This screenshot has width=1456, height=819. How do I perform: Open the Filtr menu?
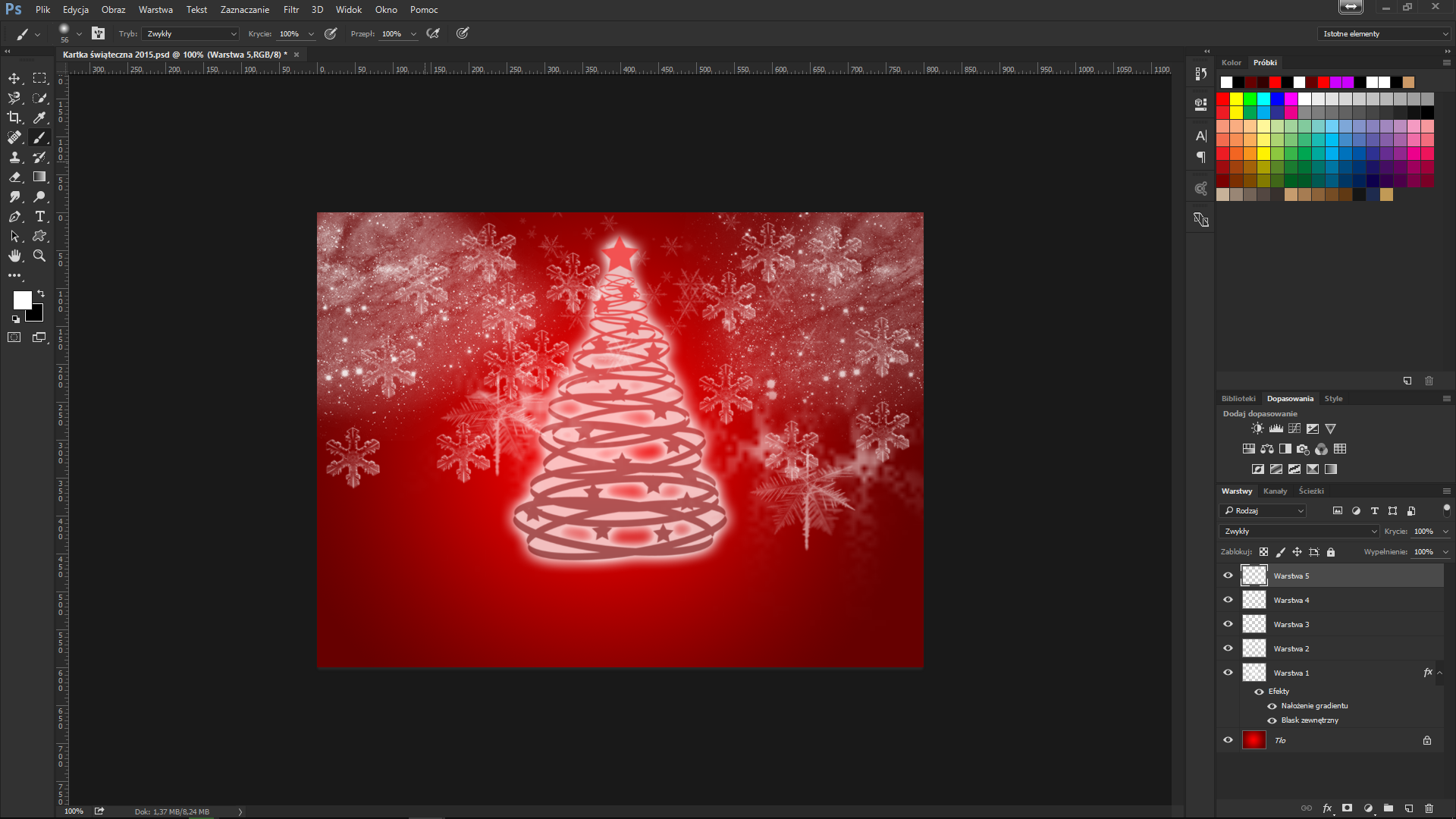pos(291,10)
